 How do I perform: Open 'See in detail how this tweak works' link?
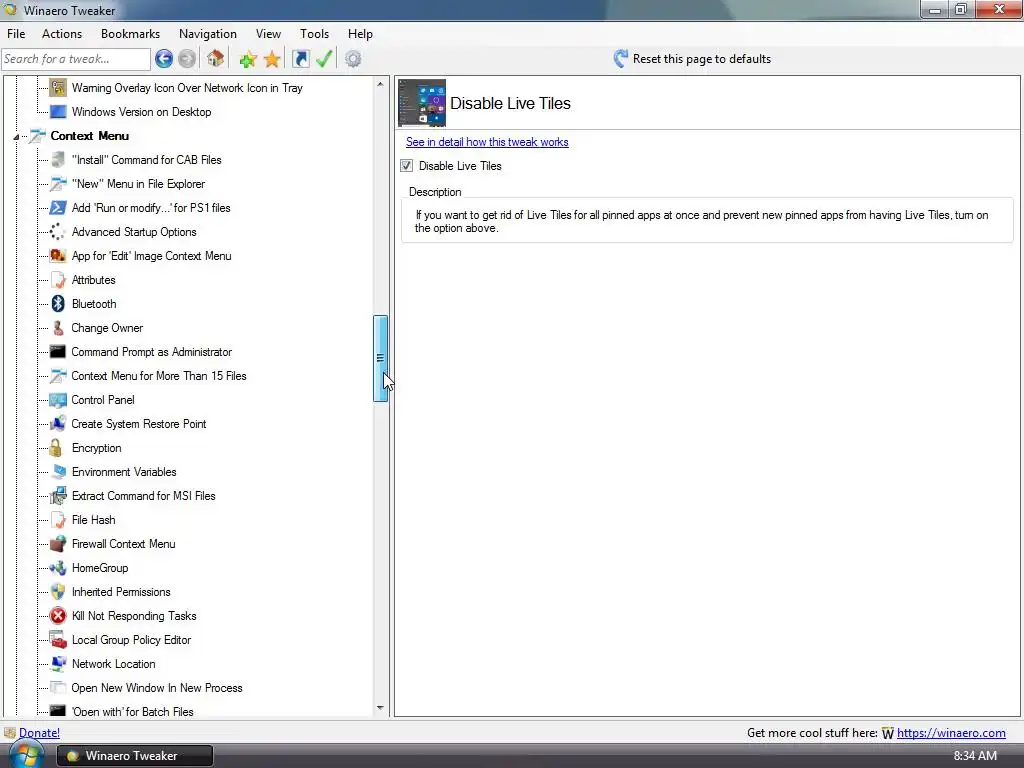click(x=487, y=142)
